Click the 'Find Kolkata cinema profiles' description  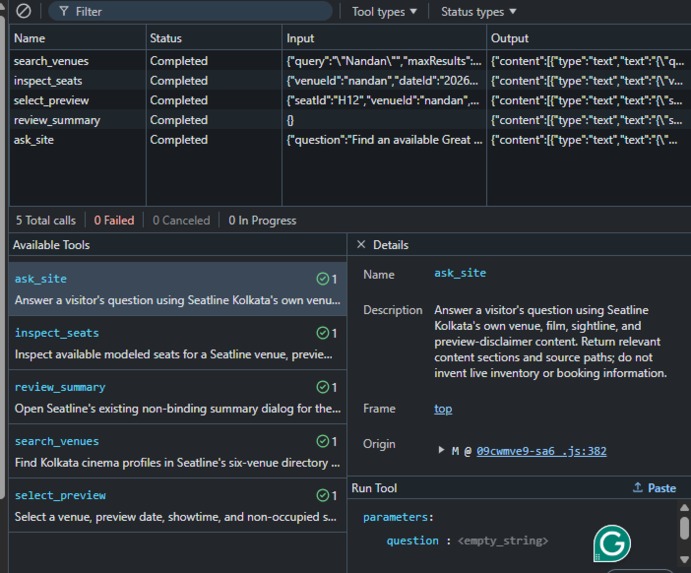[178, 463]
